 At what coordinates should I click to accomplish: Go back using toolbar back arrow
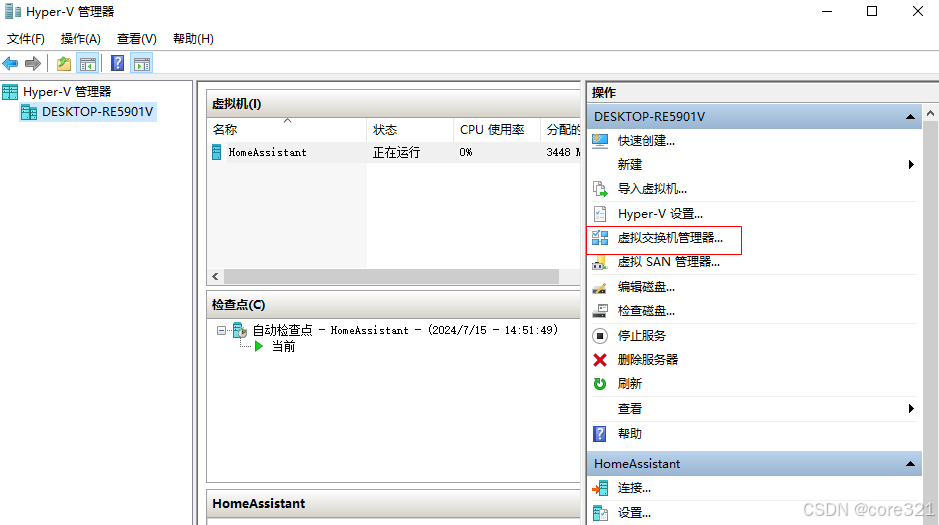click(10, 63)
